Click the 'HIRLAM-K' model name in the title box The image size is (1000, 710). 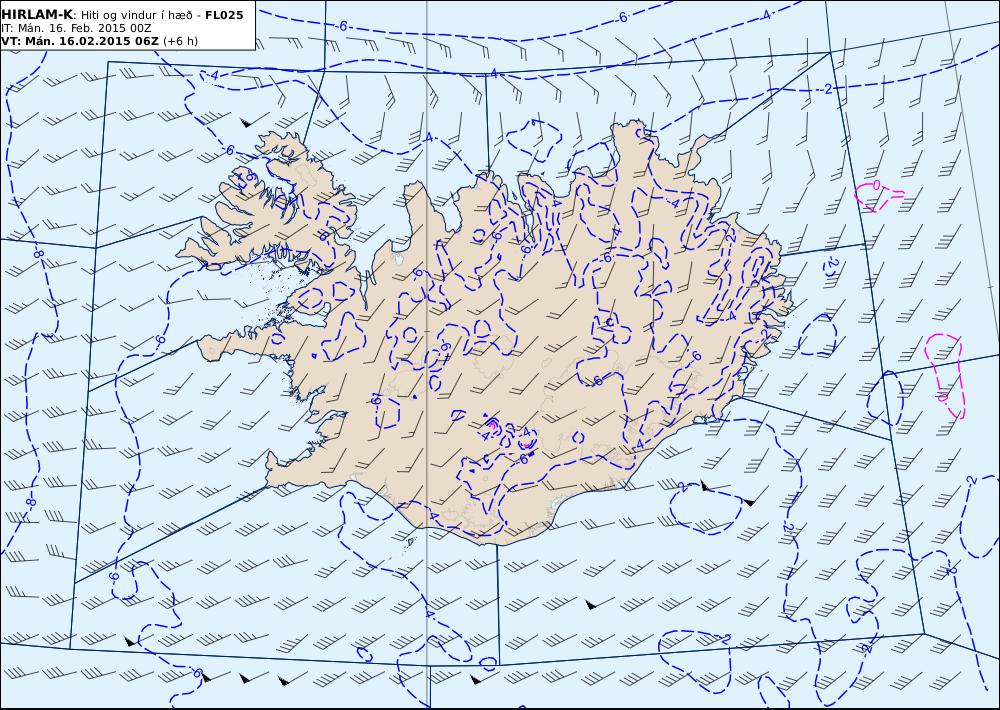click(x=36, y=15)
